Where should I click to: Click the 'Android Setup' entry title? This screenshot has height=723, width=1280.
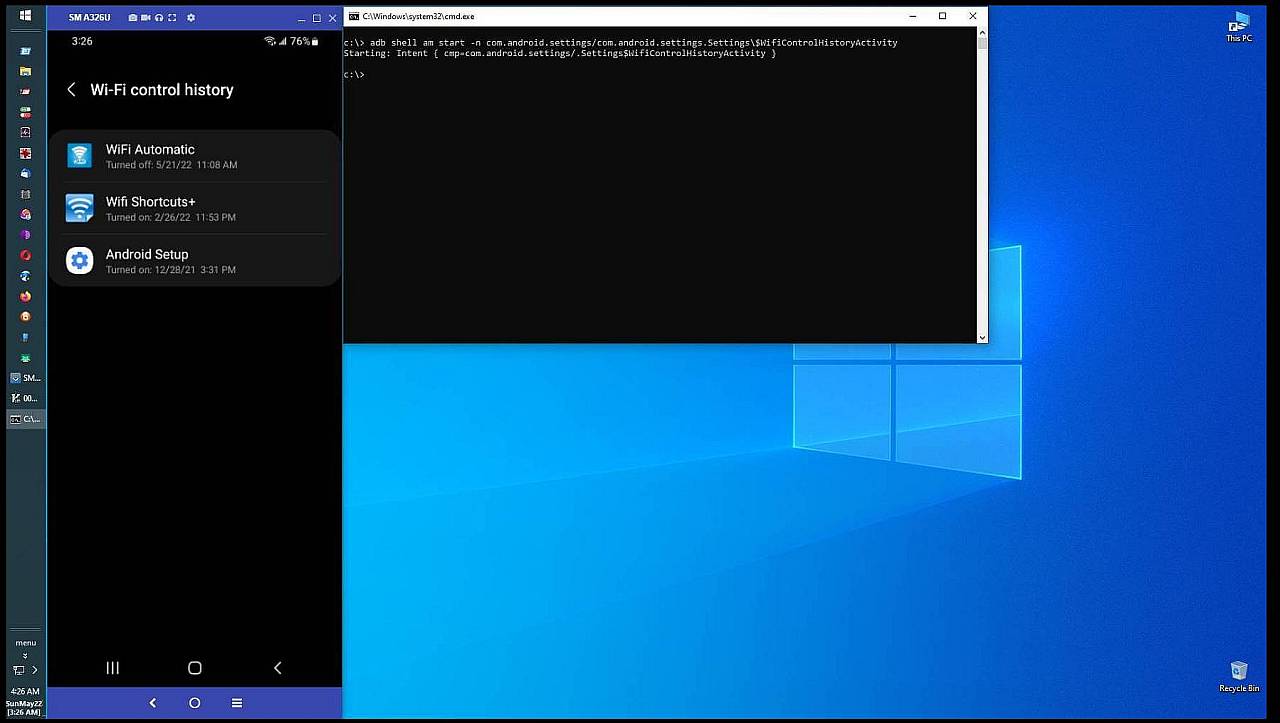click(x=147, y=254)
